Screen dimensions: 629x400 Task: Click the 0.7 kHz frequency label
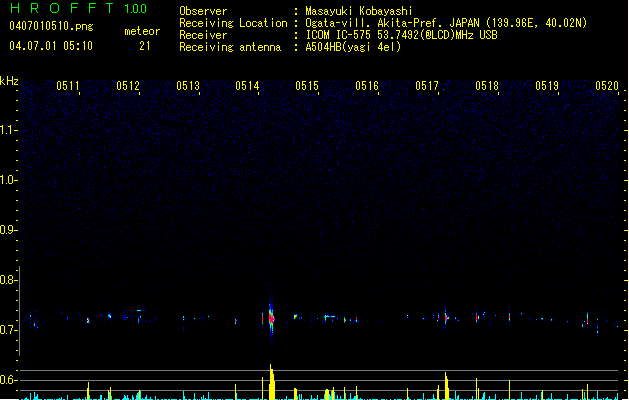(x=8, y=330)
